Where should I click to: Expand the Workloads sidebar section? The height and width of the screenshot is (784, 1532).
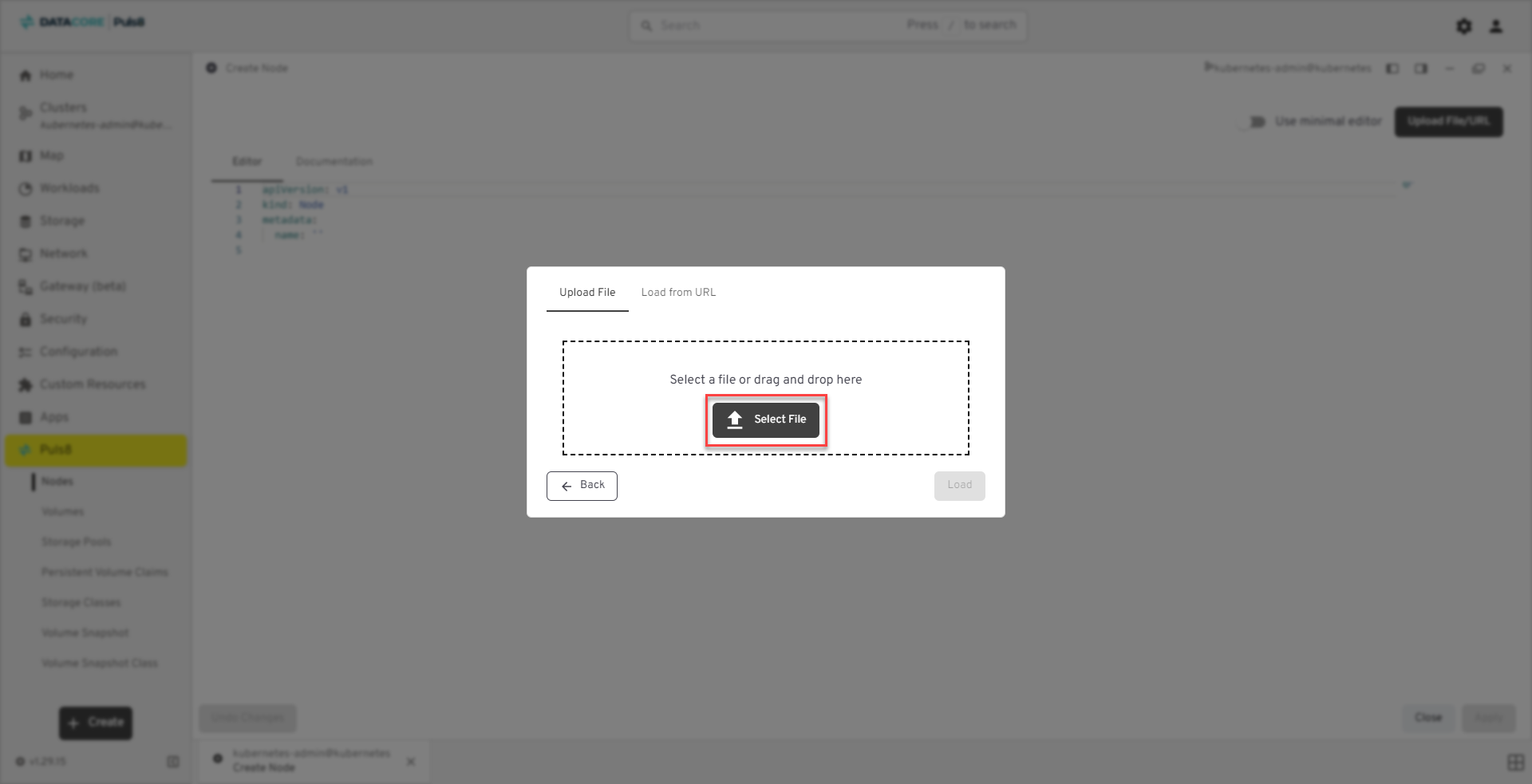click(x=69, y=188)
